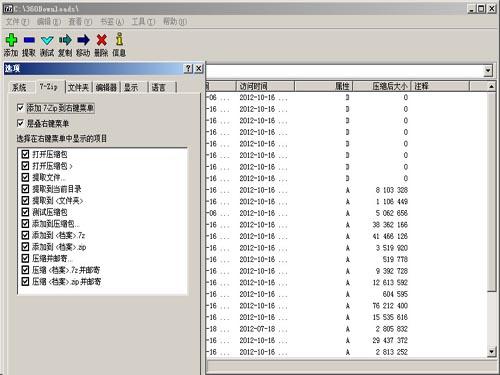Uncheck the 打开压缩包 > submenu item
This screenshot has height=375, width=500.
point(25,166)
